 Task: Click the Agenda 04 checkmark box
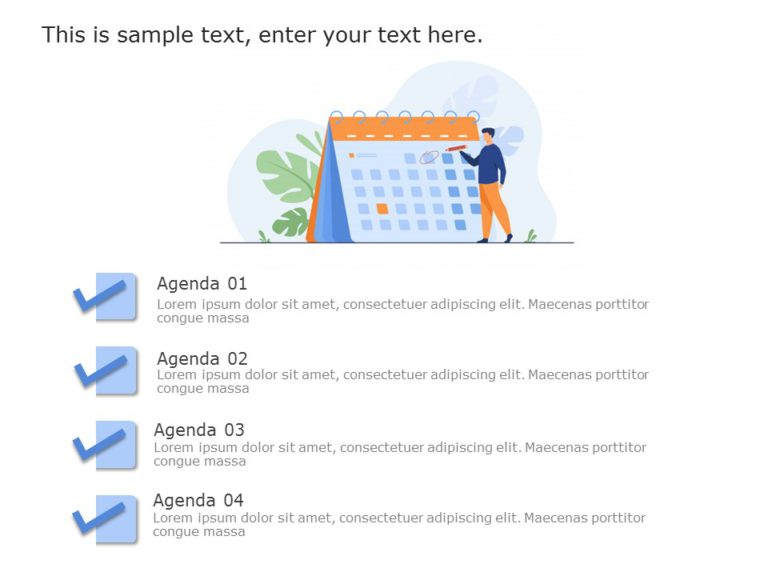(x=108, y=519)
